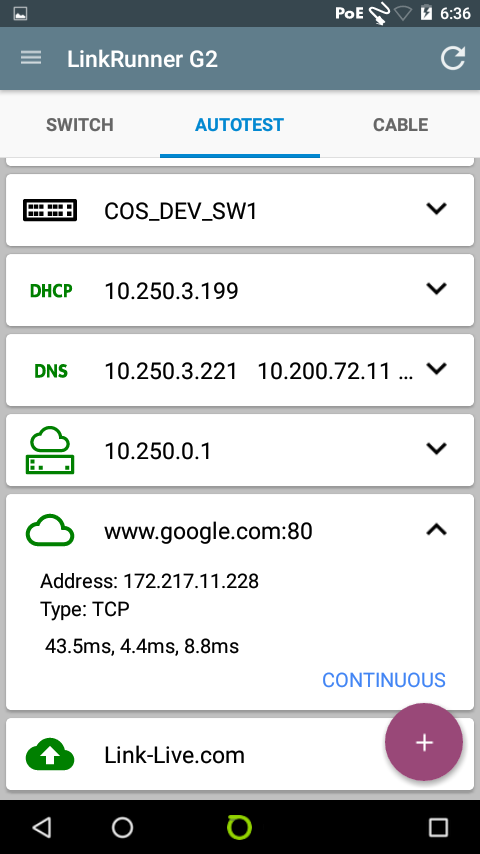480x854 pixels.
Task: Expand the DHCP 10.250.3.199 details
Action: (x=436, y=289)
